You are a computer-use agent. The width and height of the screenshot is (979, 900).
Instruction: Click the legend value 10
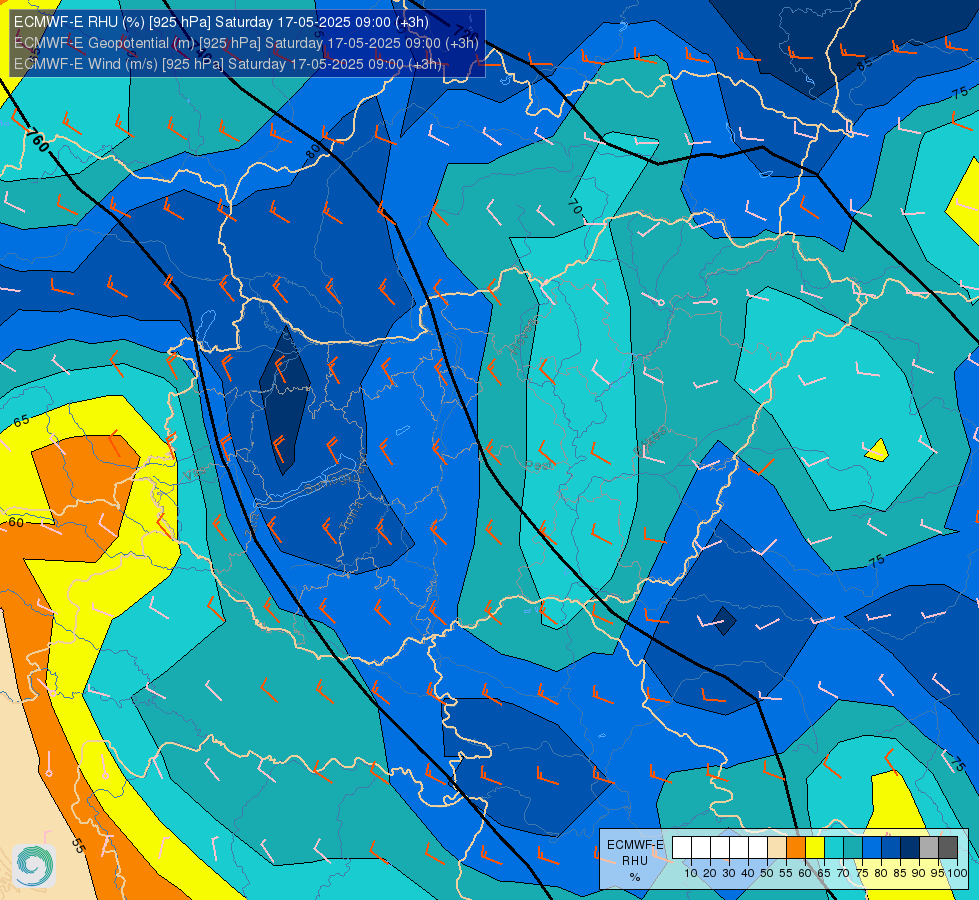pos(691,873)
